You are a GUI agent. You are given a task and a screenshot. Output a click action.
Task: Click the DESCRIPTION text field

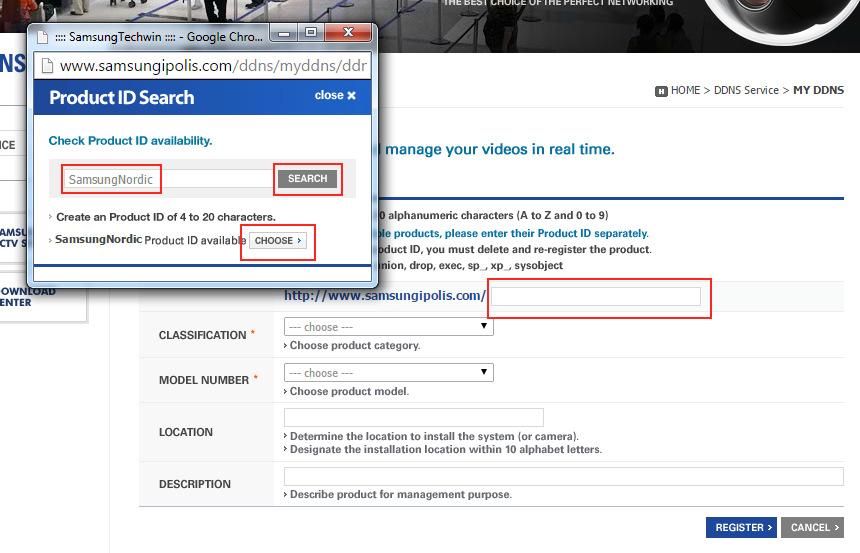coord(563,476)
